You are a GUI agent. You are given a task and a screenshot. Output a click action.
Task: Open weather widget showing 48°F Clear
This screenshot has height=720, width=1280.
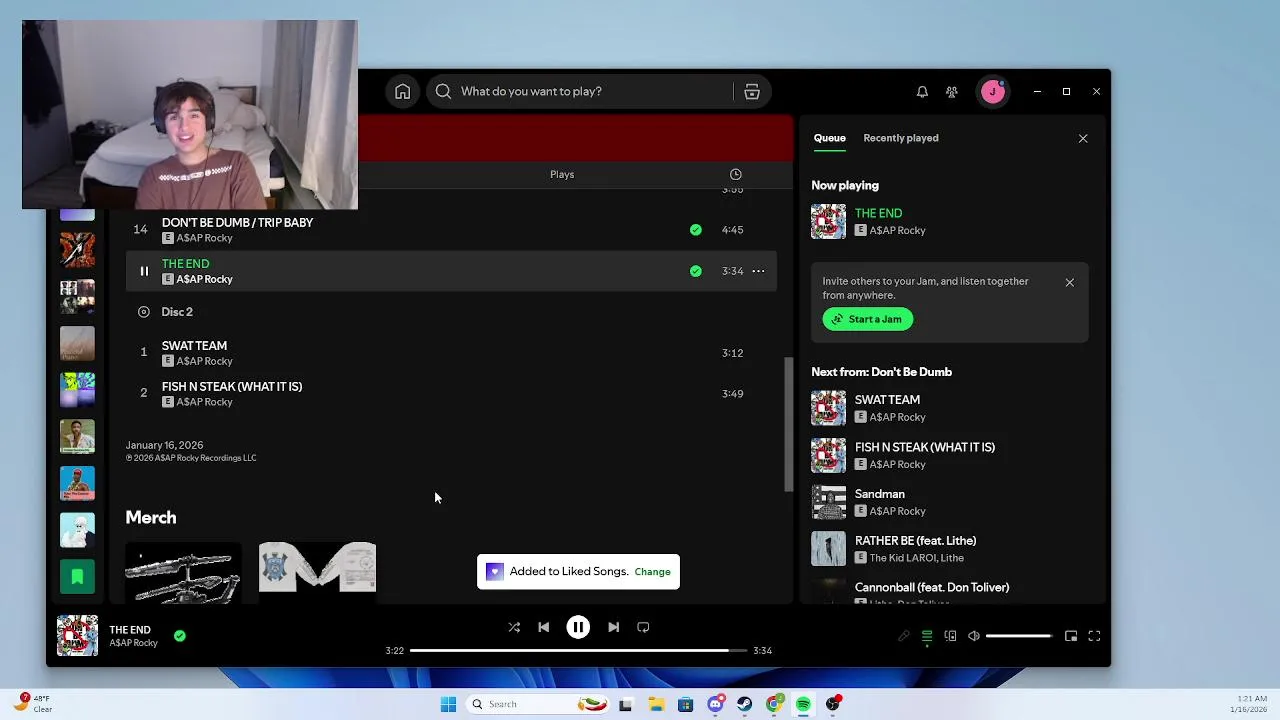33,703
